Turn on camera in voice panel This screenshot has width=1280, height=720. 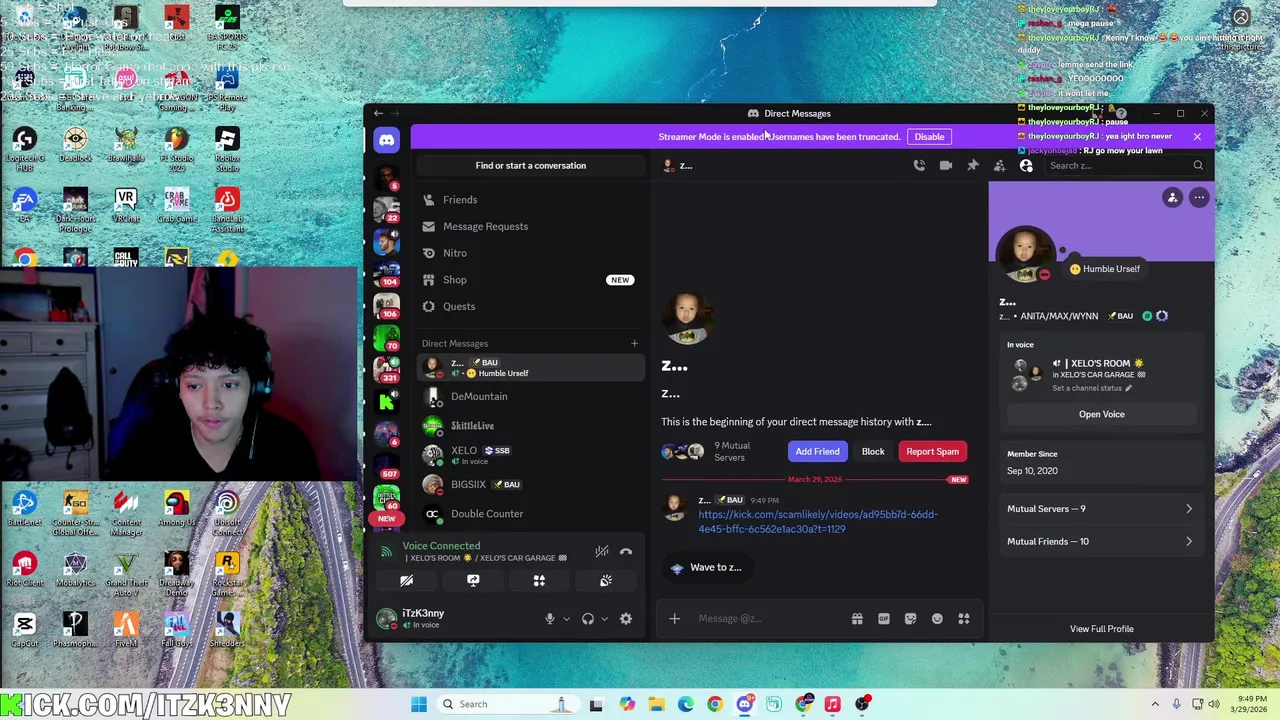[x=407, y=581]
